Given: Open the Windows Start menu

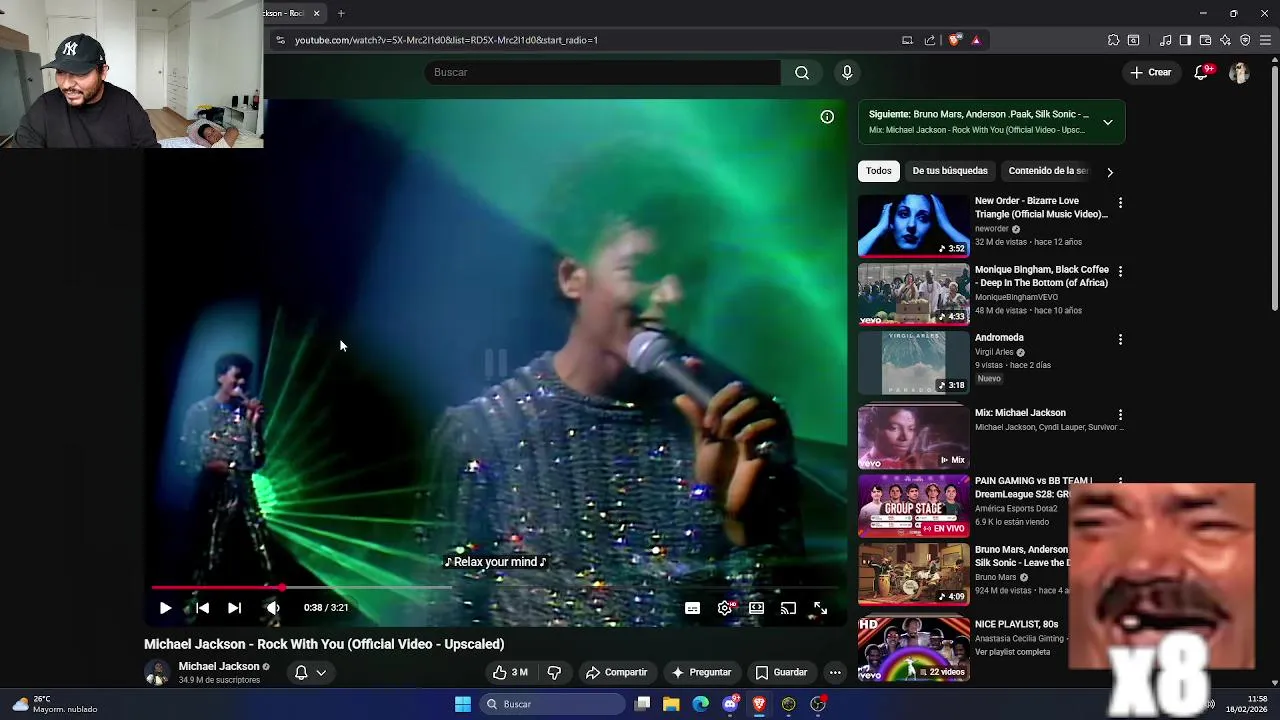Looking at the screenshot, I should click(462, 704).
